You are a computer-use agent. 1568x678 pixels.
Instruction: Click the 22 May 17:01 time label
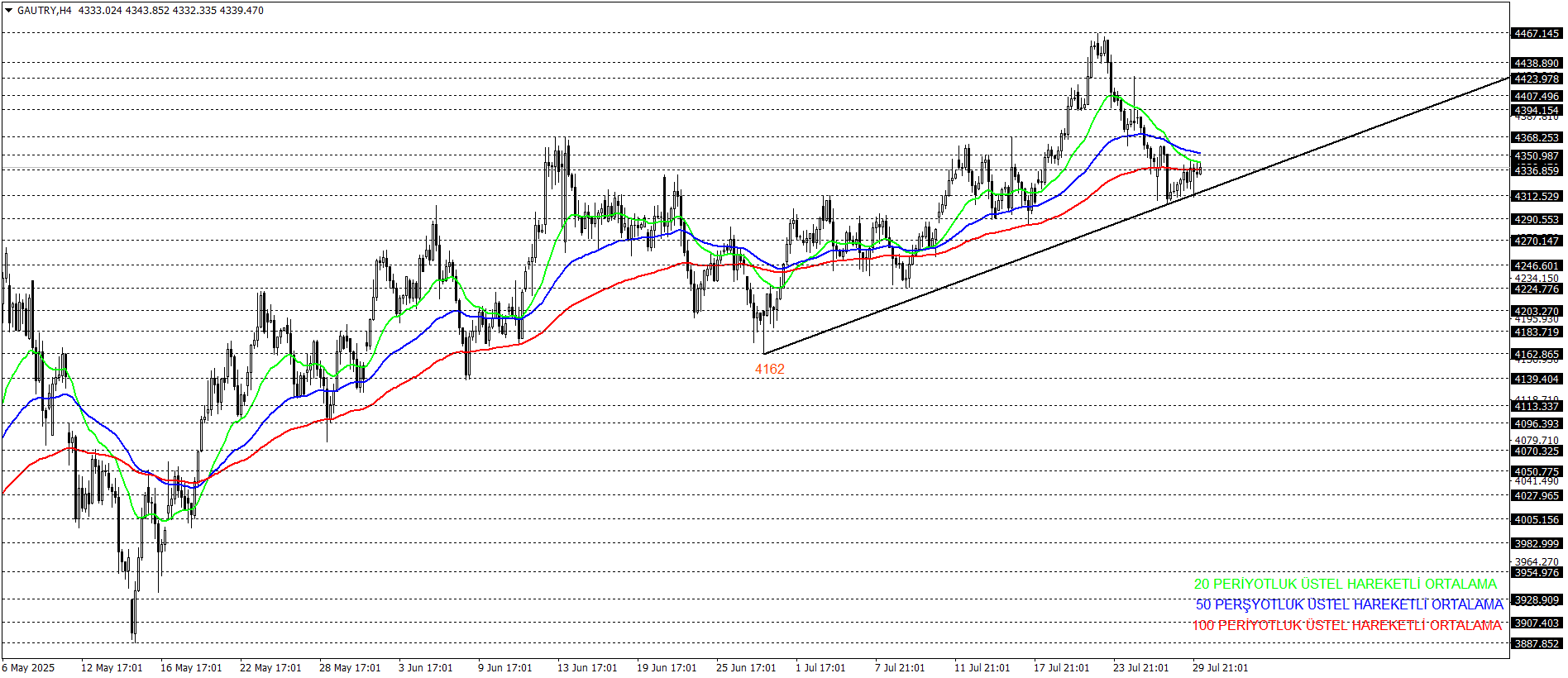[x=270, y=668]
